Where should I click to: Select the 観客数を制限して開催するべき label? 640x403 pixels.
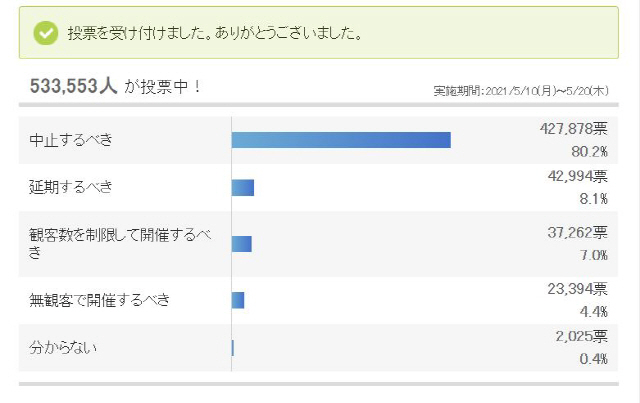coord(120,244)
